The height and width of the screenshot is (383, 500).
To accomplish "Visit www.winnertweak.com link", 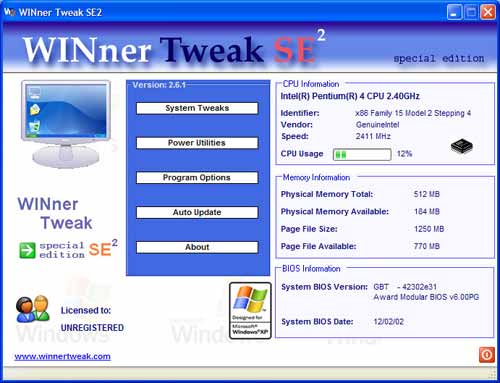I will pyautogui.click(x=62, y=356).
